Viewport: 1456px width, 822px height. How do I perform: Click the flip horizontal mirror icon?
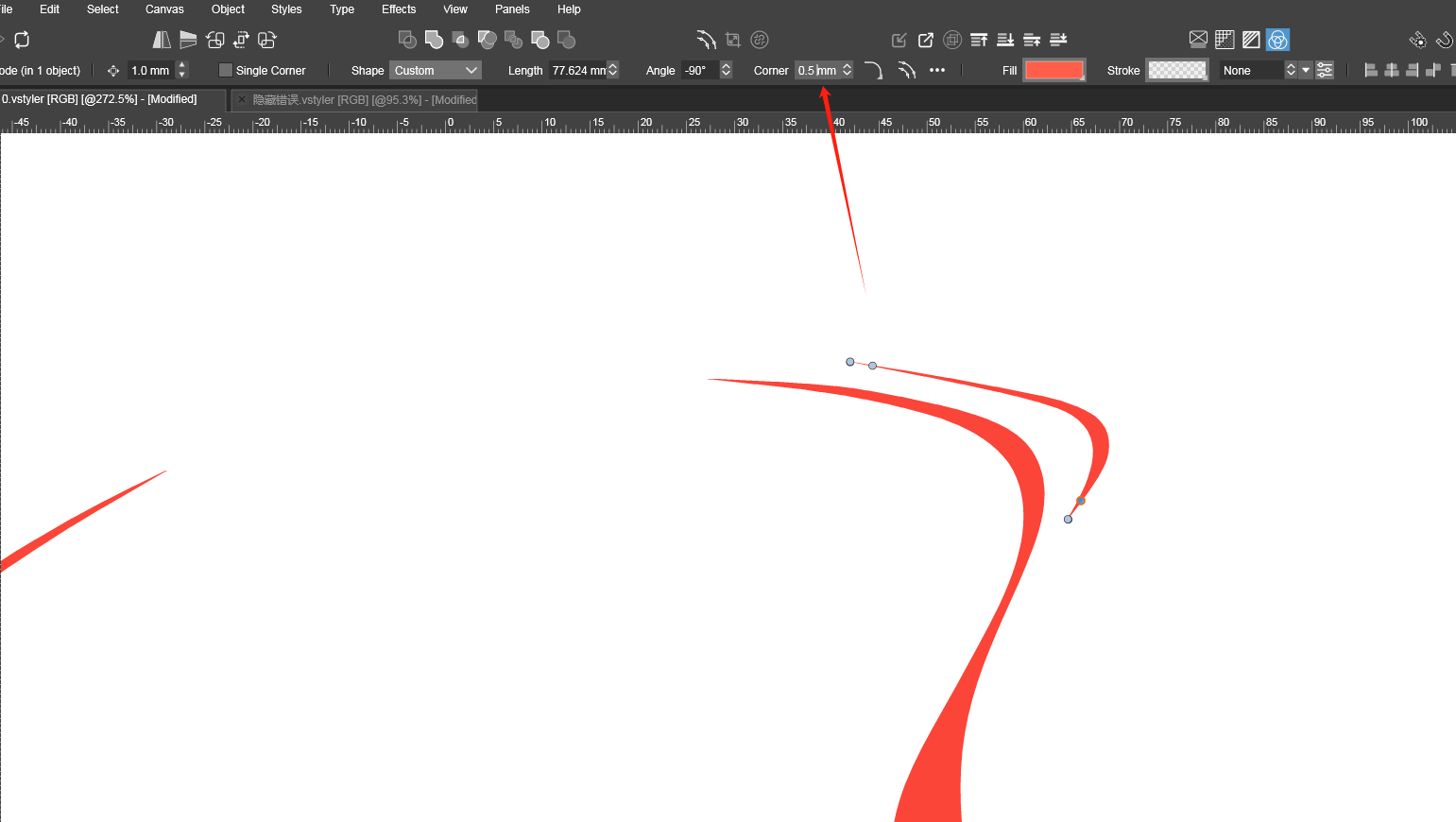point(162,40)
